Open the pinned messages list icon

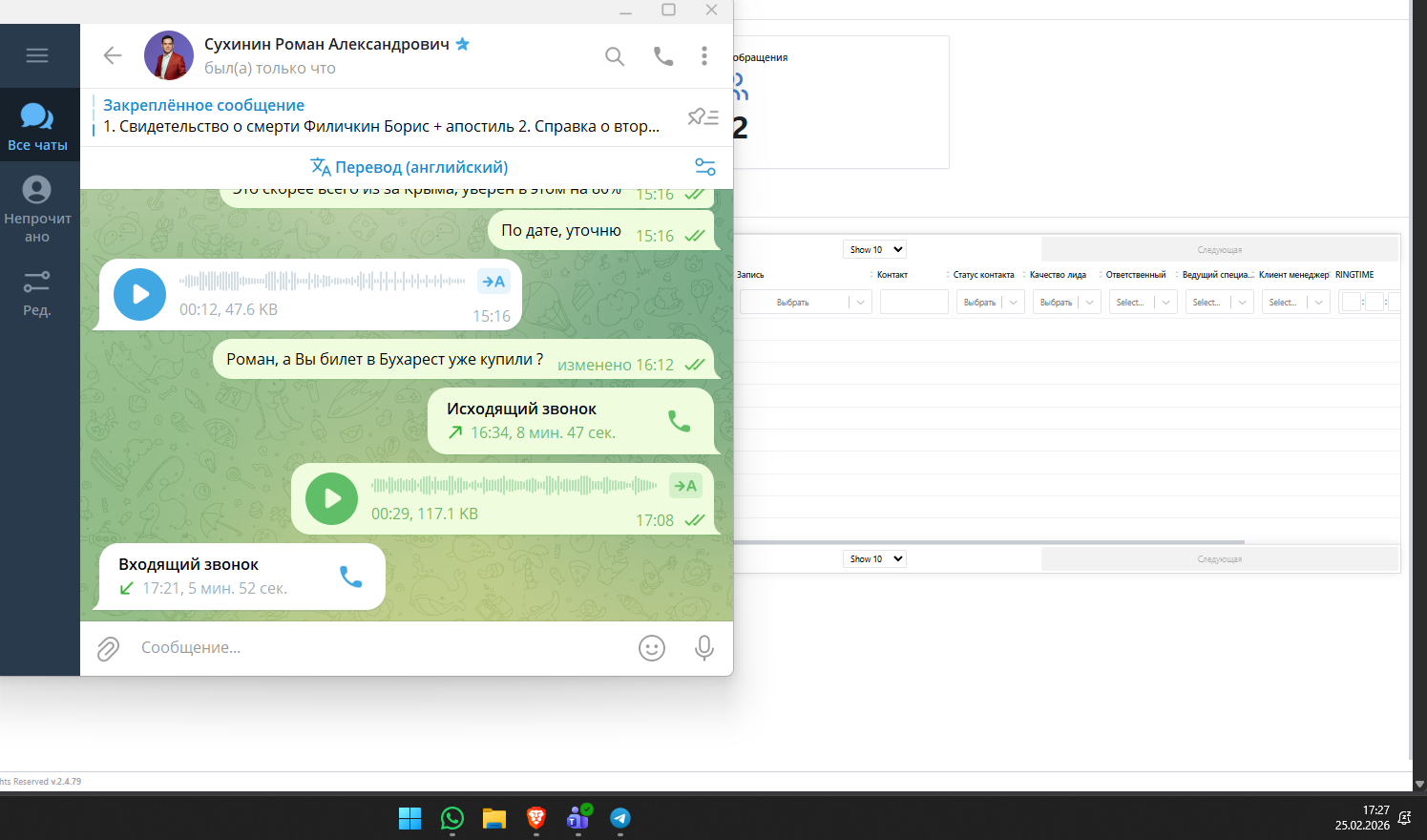(x=703, y=116)
